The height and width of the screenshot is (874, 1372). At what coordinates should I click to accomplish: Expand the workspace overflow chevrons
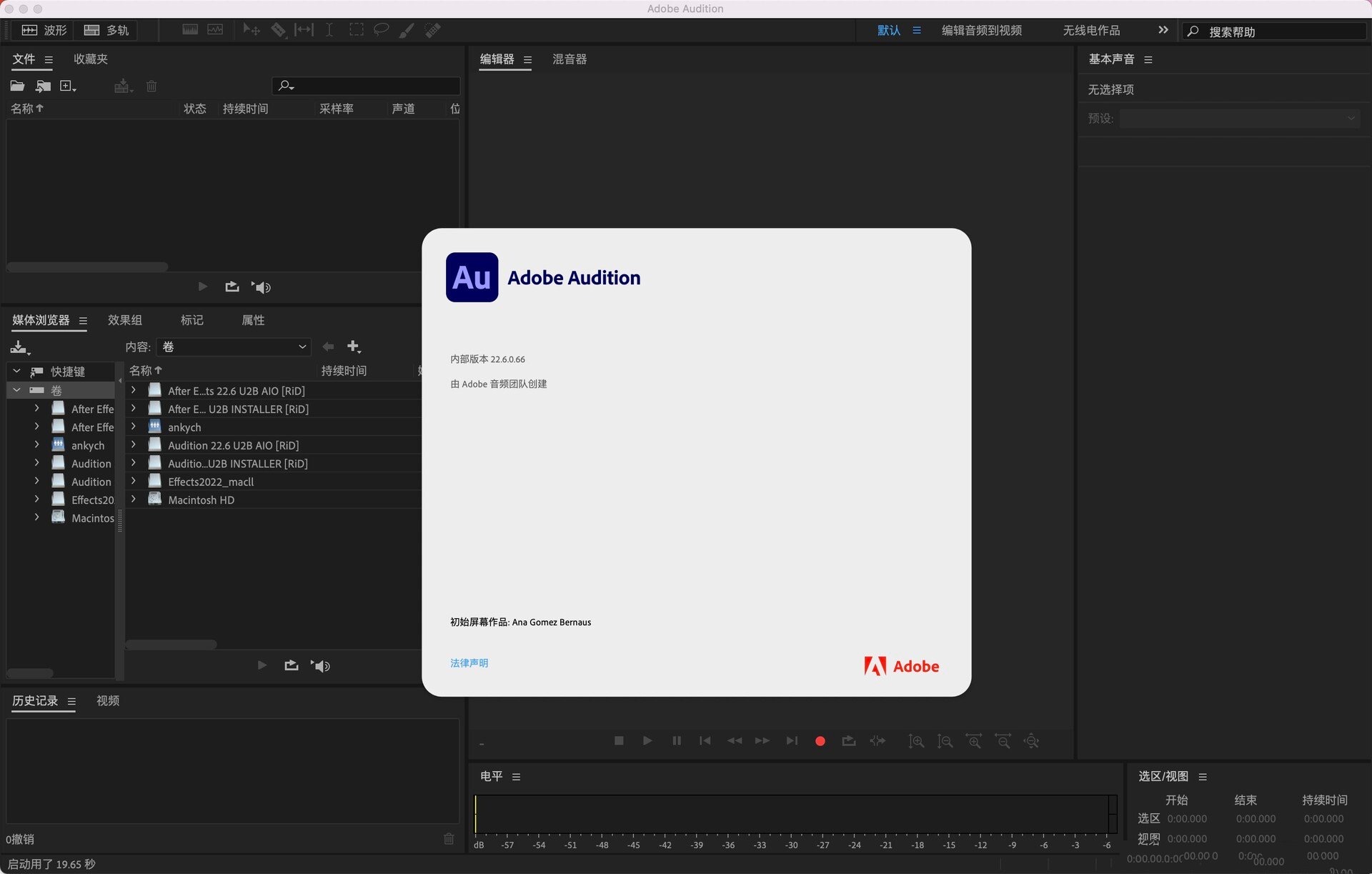1163,30
